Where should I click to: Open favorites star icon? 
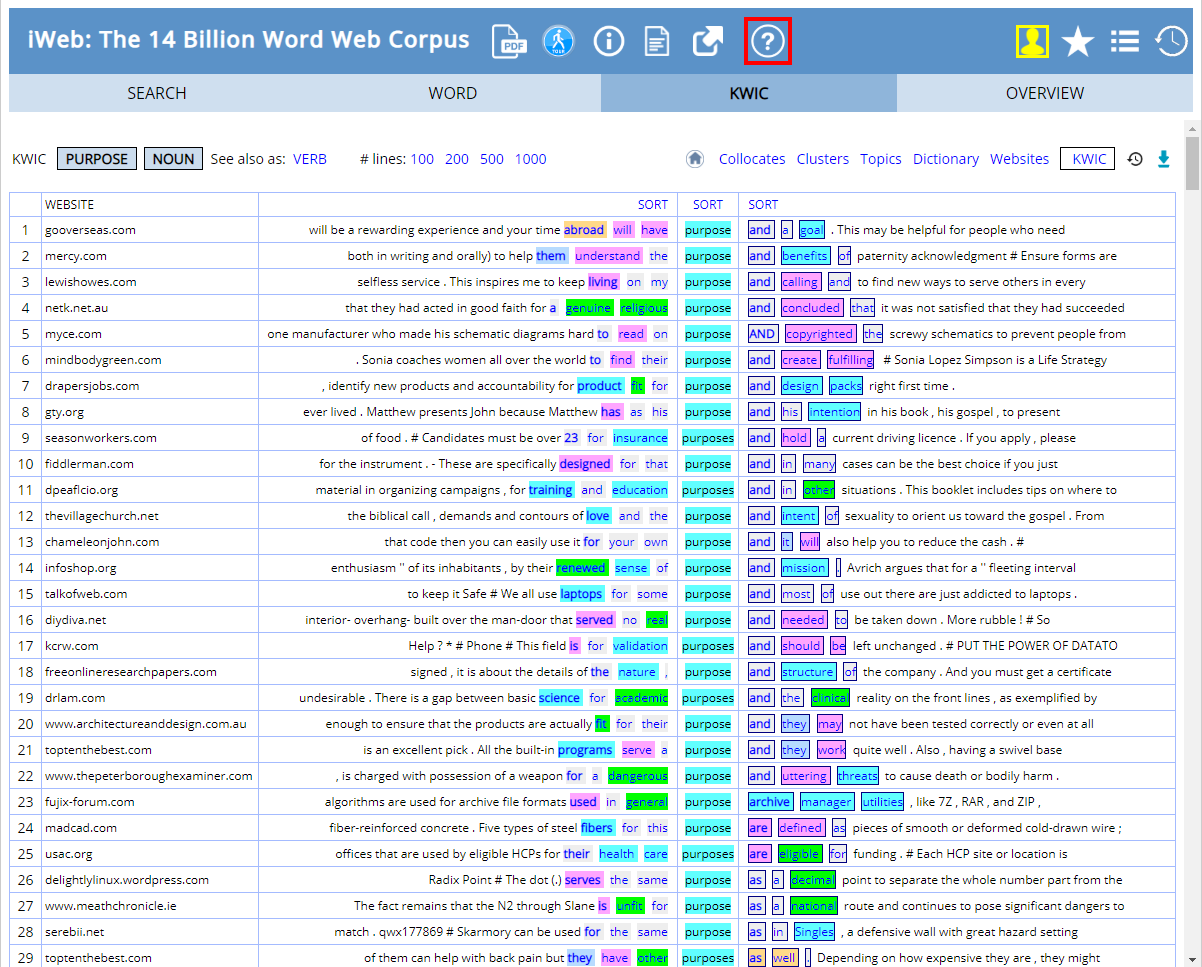click(x=1078, y=41)
